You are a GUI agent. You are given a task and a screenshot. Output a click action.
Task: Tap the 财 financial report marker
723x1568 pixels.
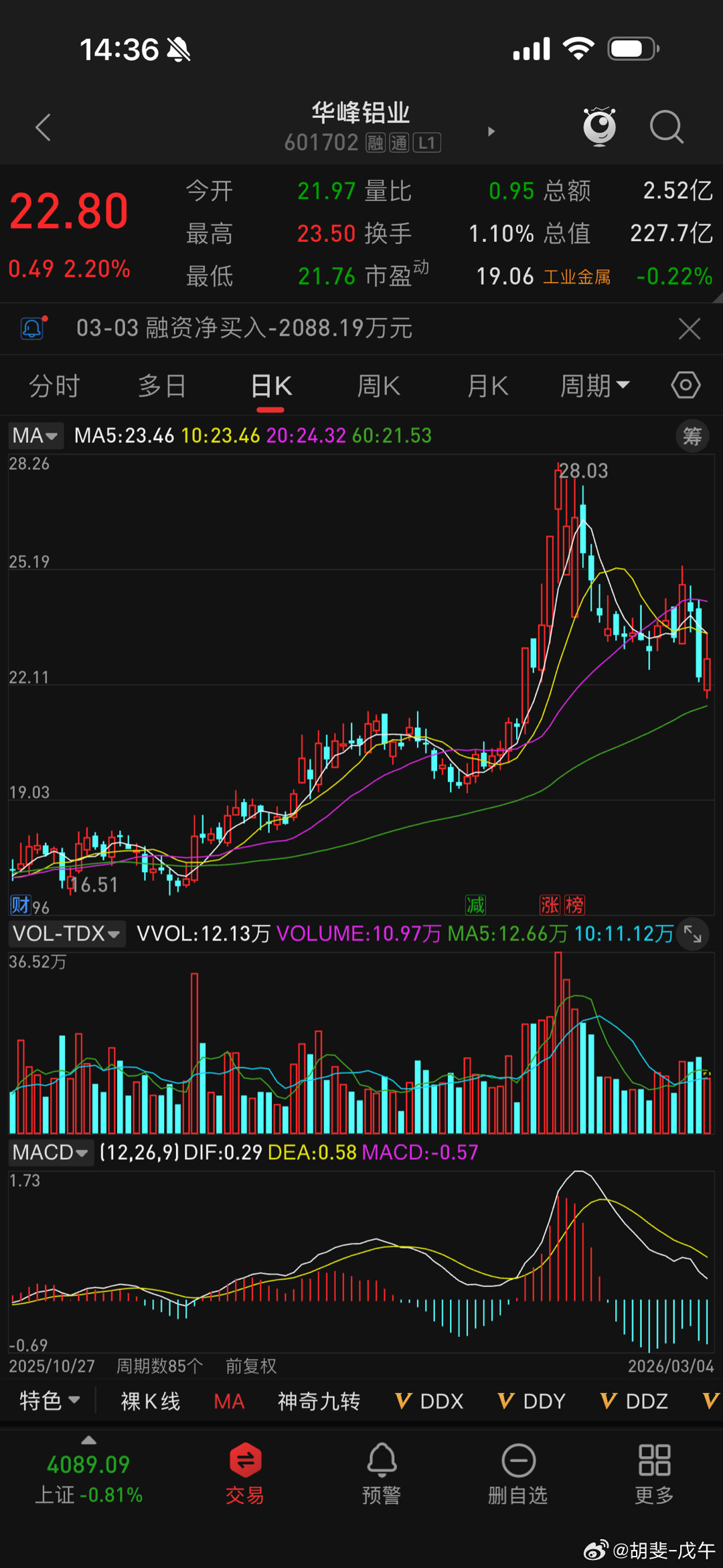coord(20,906)
